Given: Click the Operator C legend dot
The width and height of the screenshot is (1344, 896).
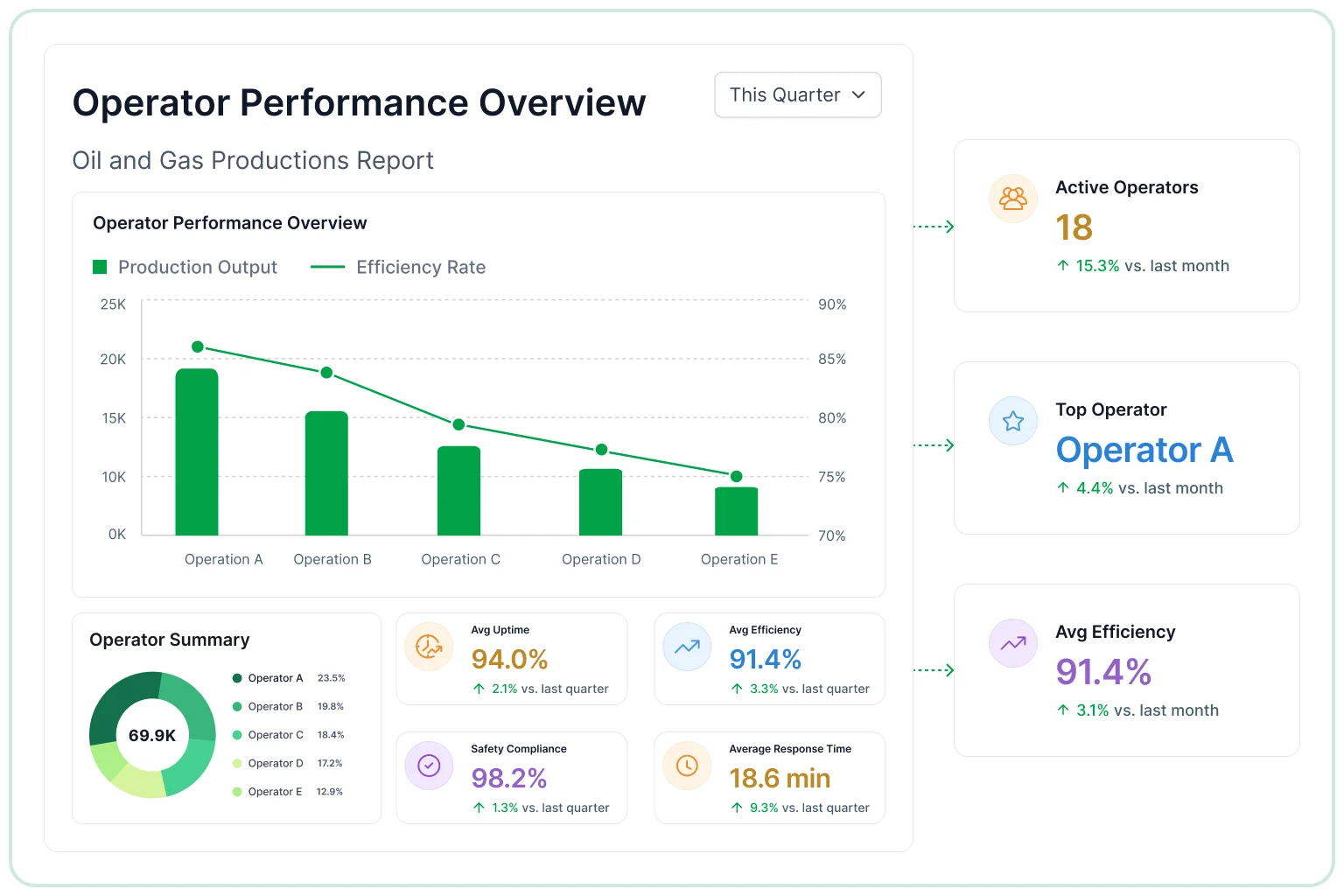Looking at the screenshot, I should tap(237, 735).
